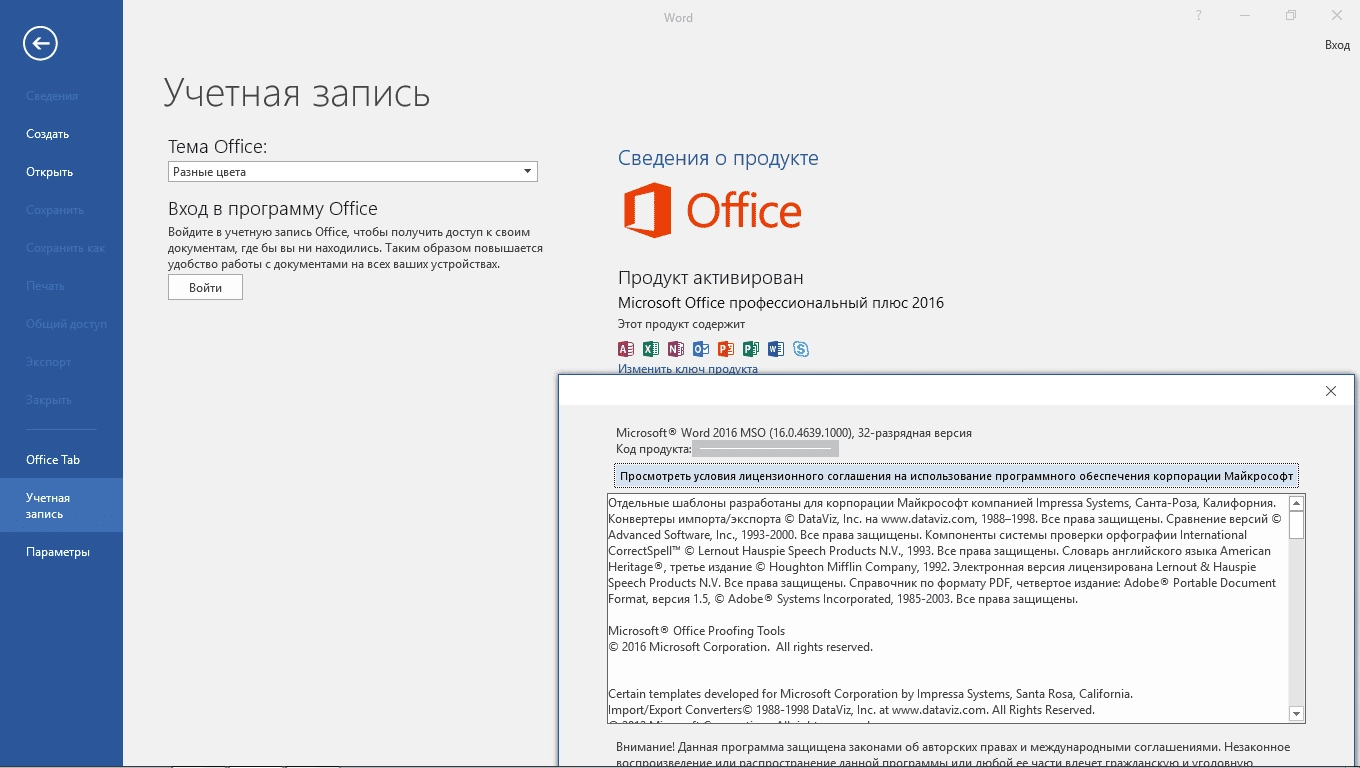Minimize the Word window
This screenshot has width=1360, height=768.
(1245, 16)
